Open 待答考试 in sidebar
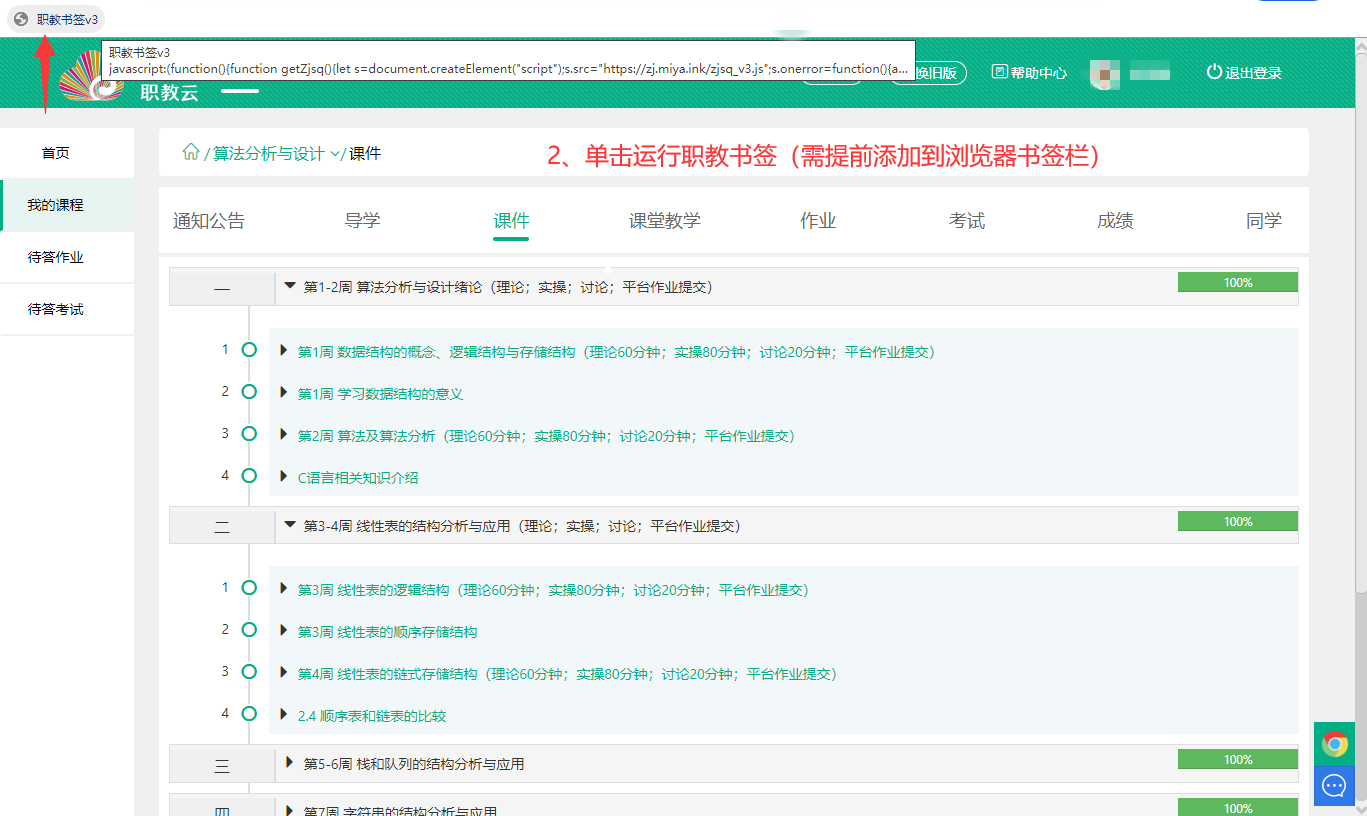 pyautogui.click(x=56, y=309)
